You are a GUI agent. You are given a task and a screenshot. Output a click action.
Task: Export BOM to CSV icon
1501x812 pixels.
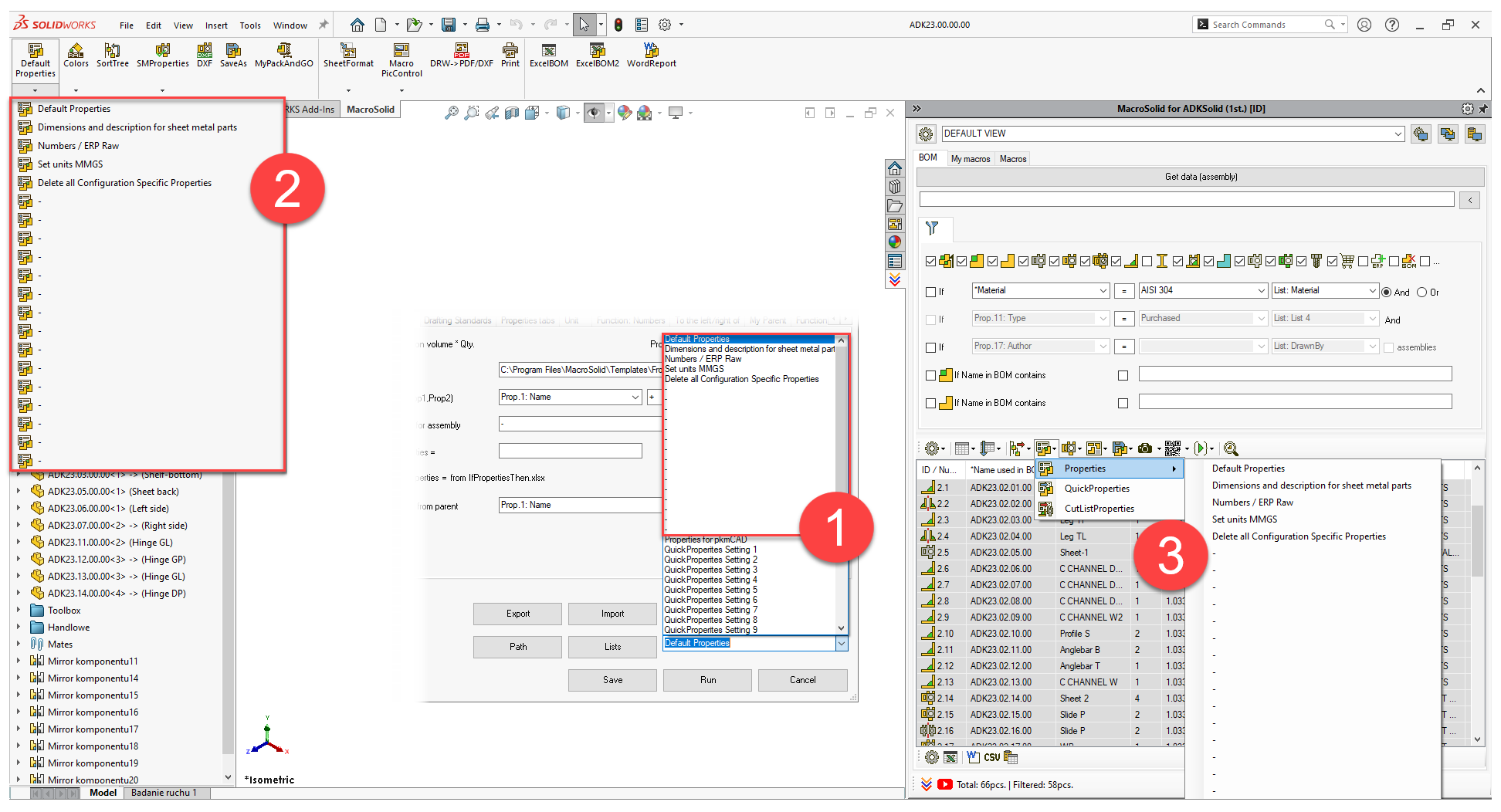[x=992, y=757]
